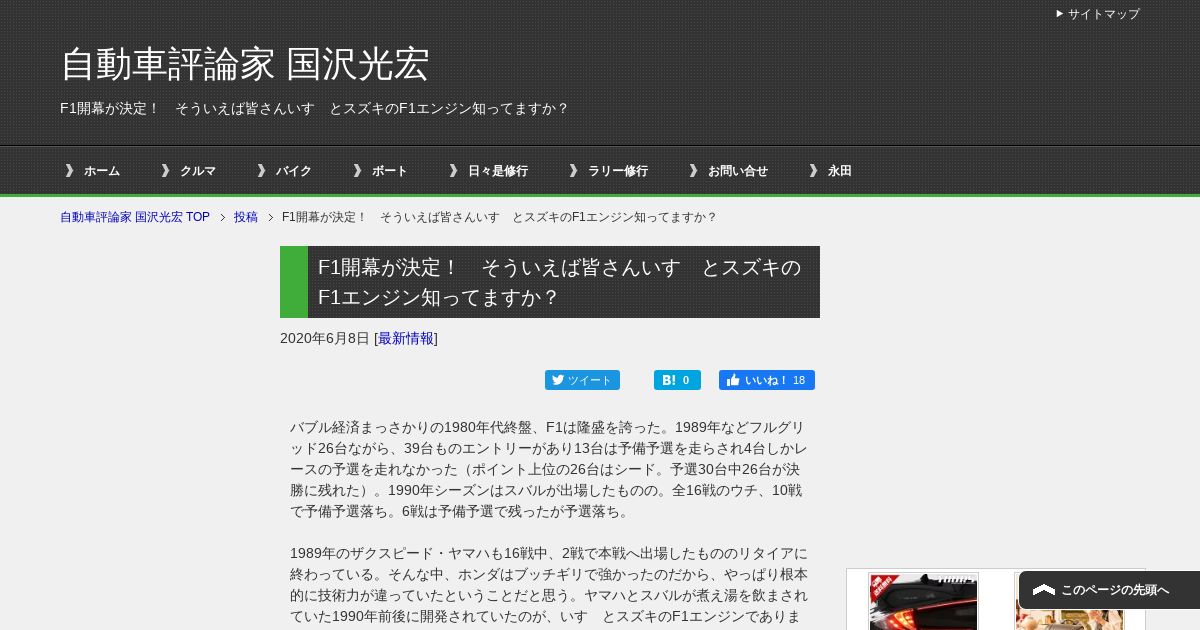Open the red car thumbnail in the sidebar
The width and height of the screenshot is (1200, 630).
pyautogui.click(x=923, y=602)
